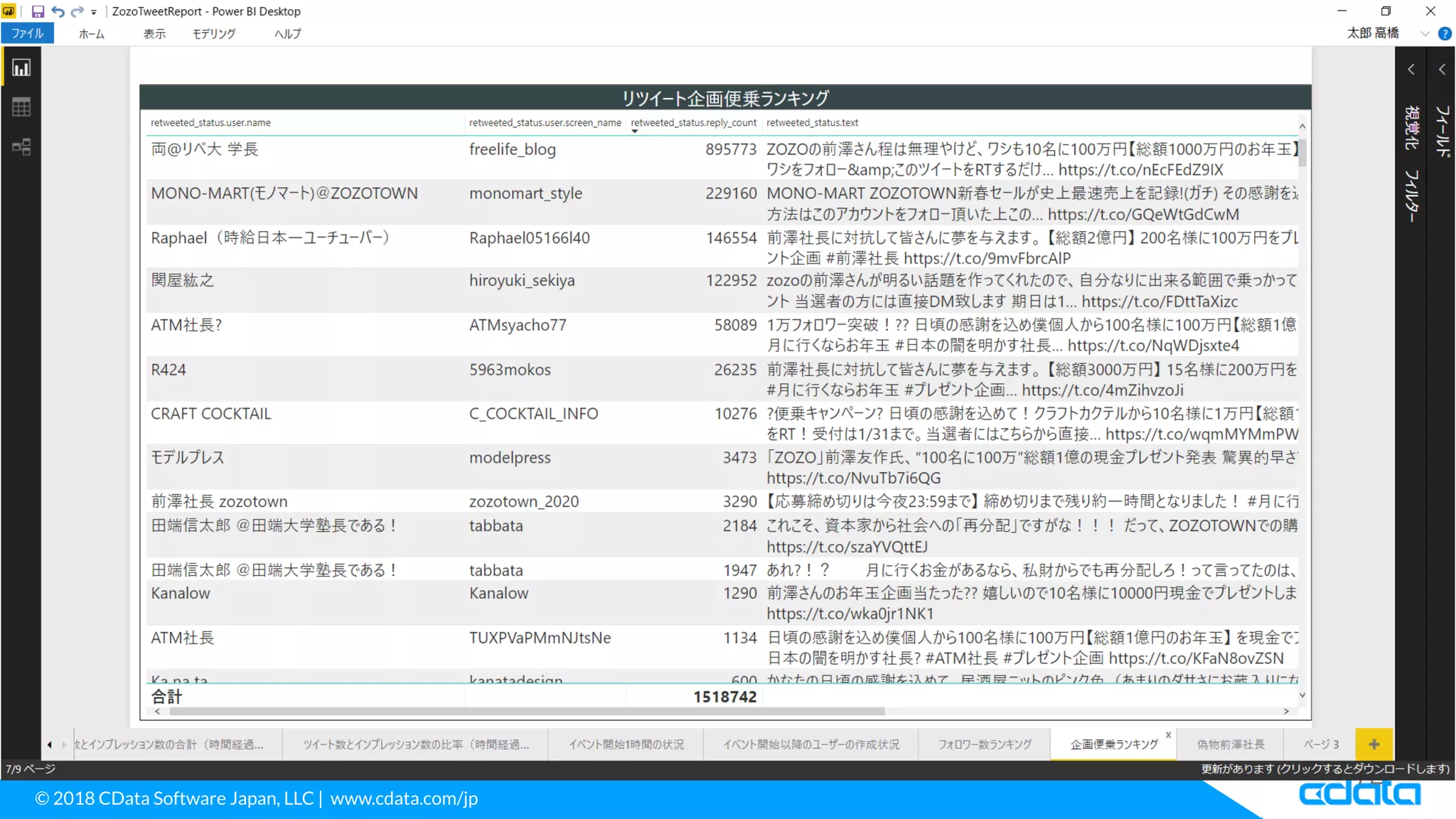Switch to ページ 3 page tab
The width and height of the screenshot is (1456, 819).
click(1320, 744)
